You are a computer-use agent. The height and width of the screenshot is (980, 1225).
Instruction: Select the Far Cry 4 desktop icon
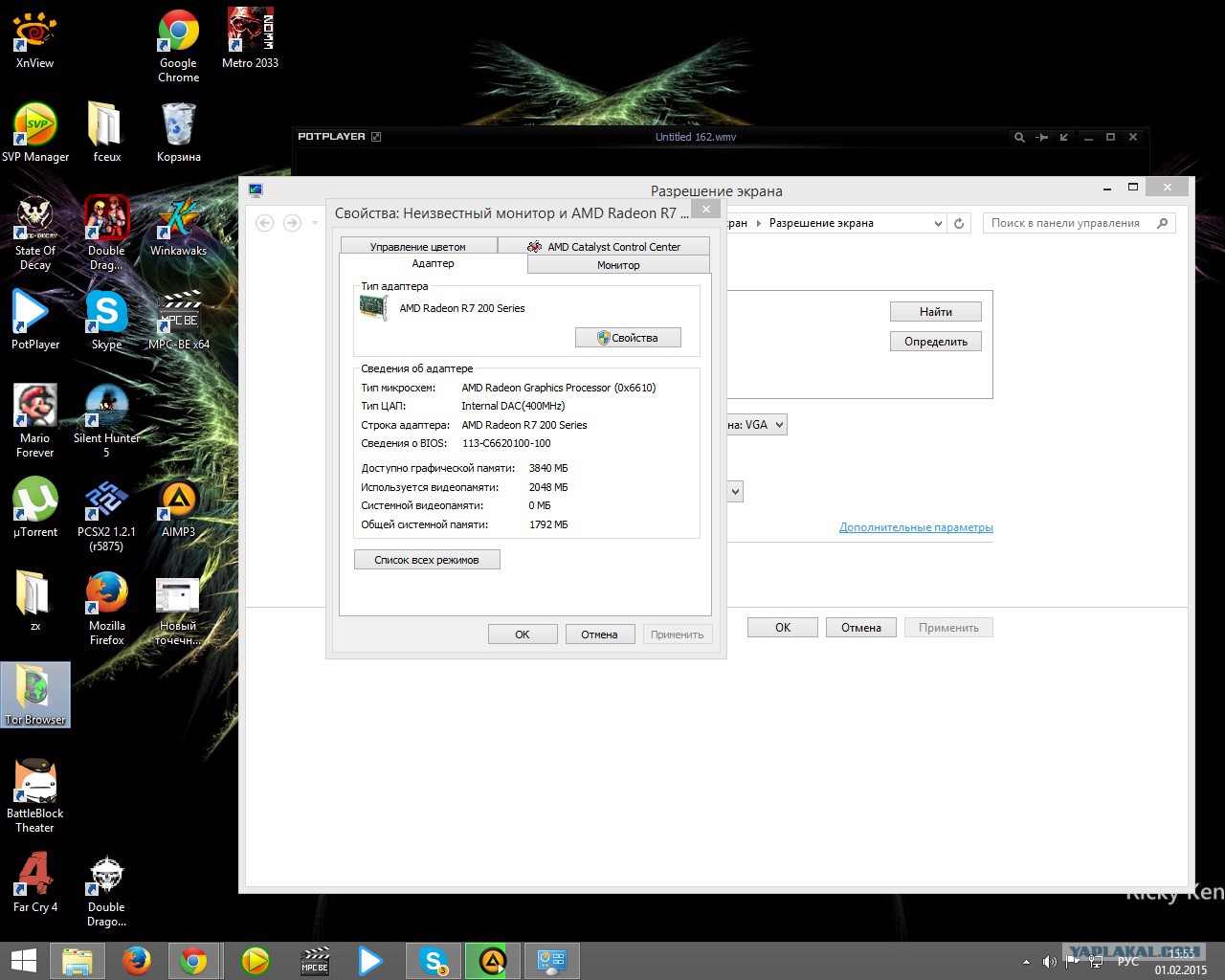coord(35,882)
